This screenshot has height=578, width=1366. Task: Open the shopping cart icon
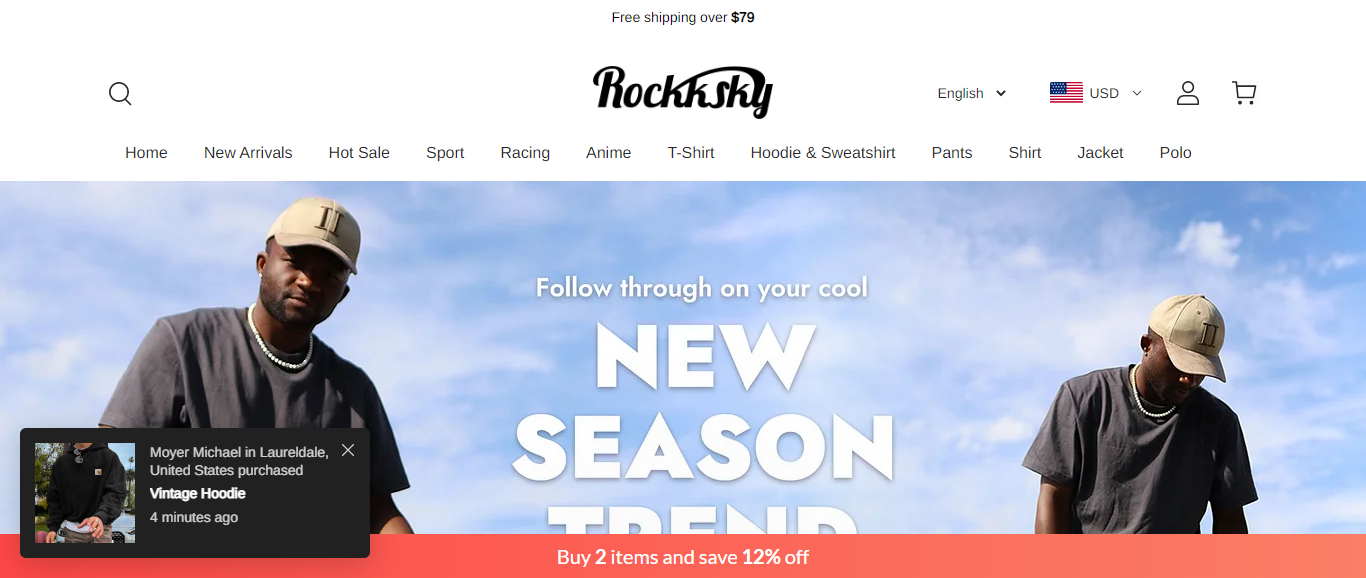[1244, 93]
